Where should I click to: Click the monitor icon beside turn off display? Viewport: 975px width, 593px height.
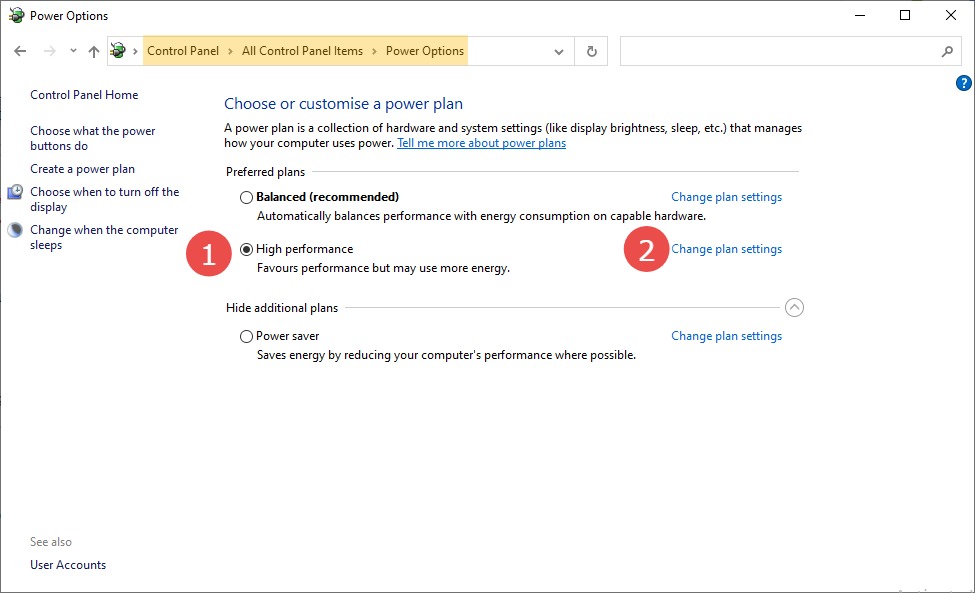pyautogui.click(x=15, y=192)
